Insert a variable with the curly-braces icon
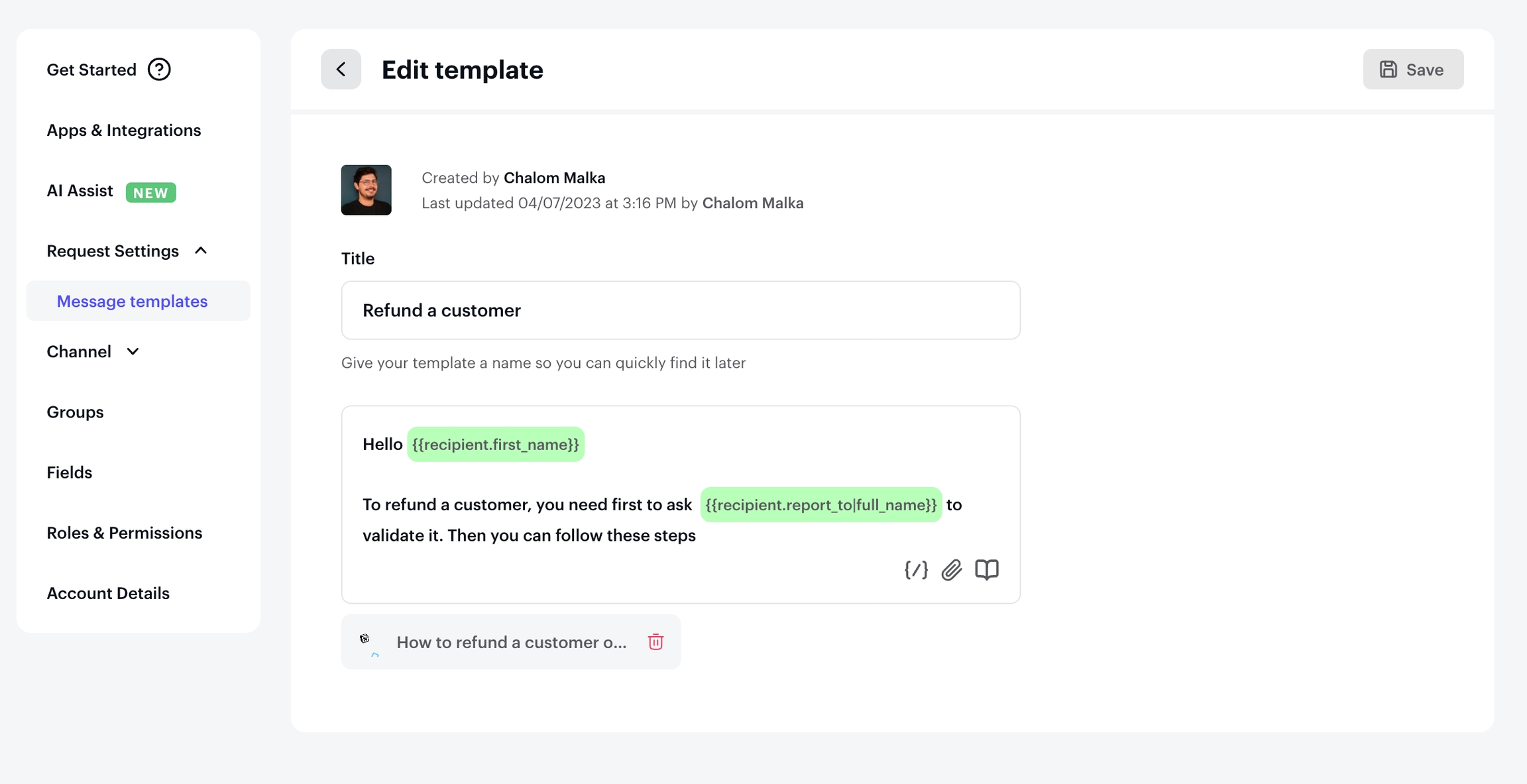Screen dimensions: 1527x784 [916, 570]
